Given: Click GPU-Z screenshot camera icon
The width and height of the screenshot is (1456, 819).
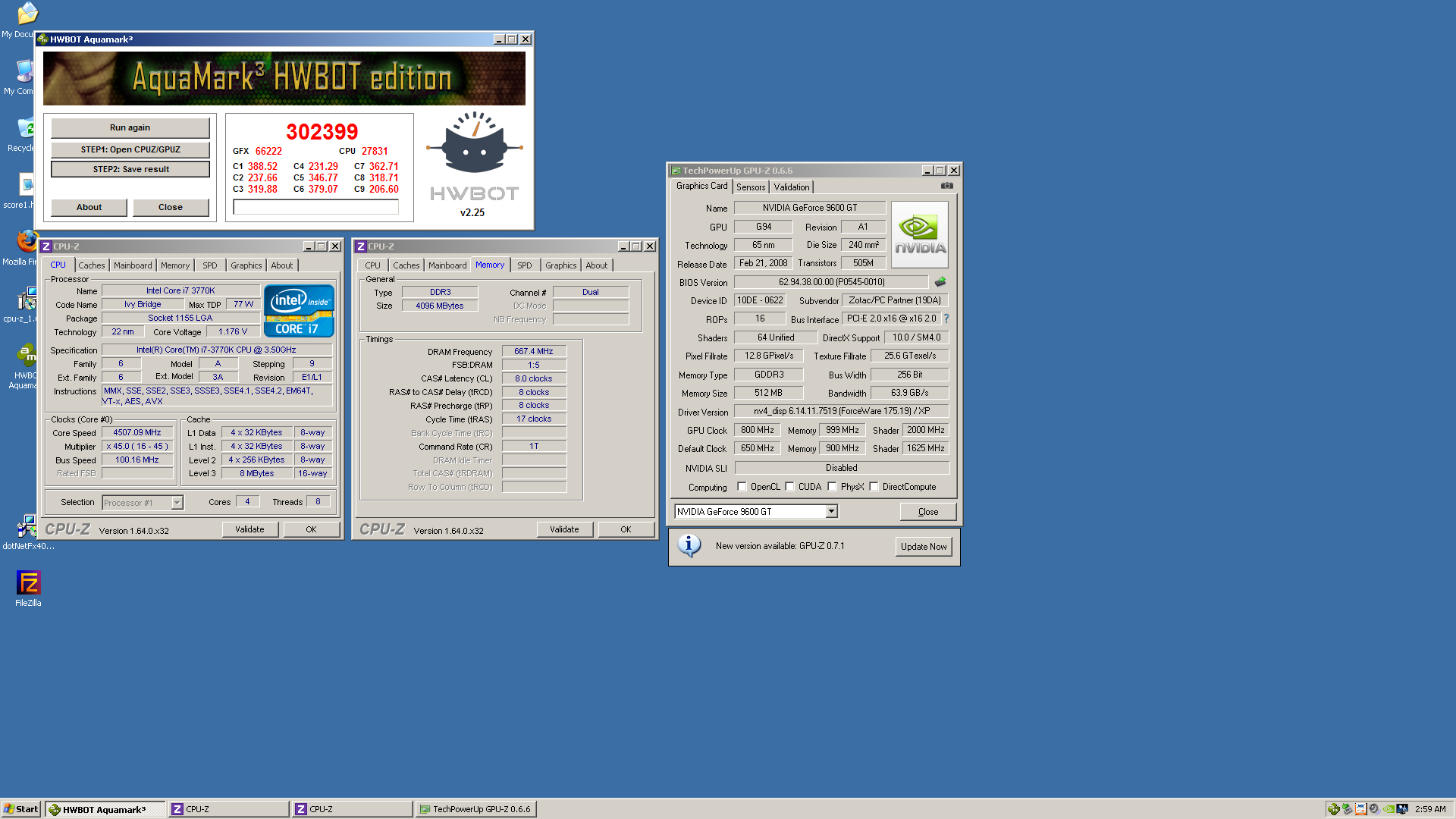Looking at the screenshot, I should click(946, 186).
